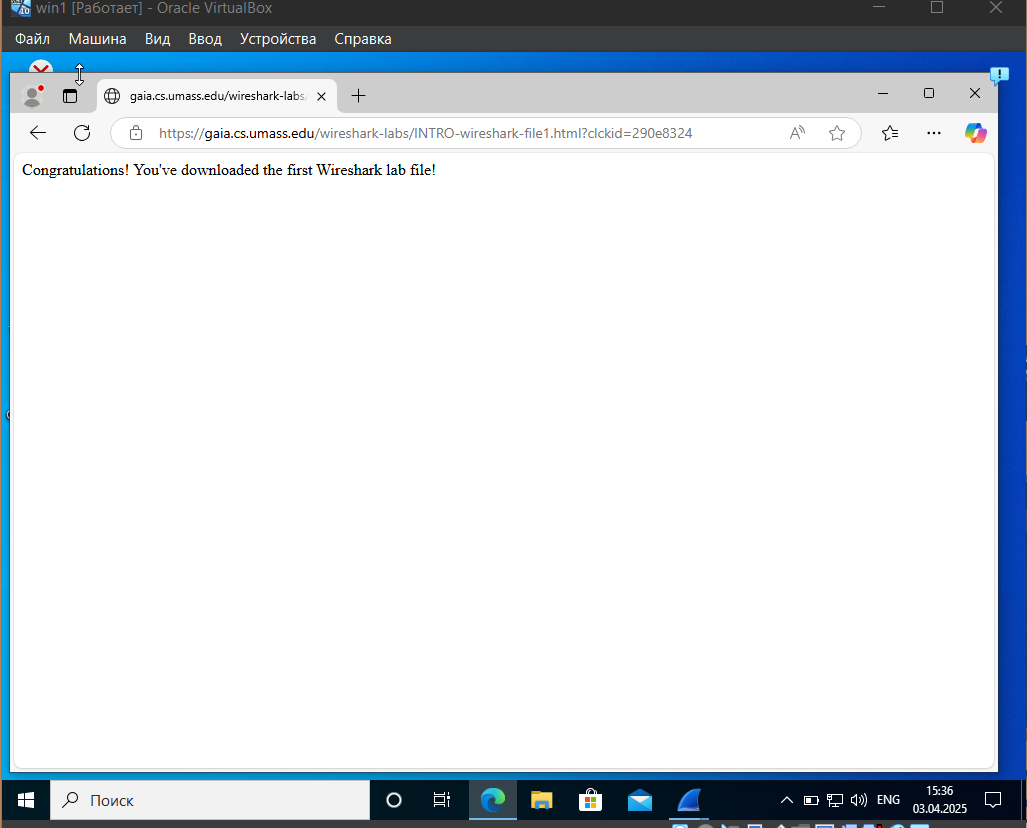The height and width of the screenshot is (828, 1027).
Task: Open VirtualBox Файл menu
Action: point(32,39)
